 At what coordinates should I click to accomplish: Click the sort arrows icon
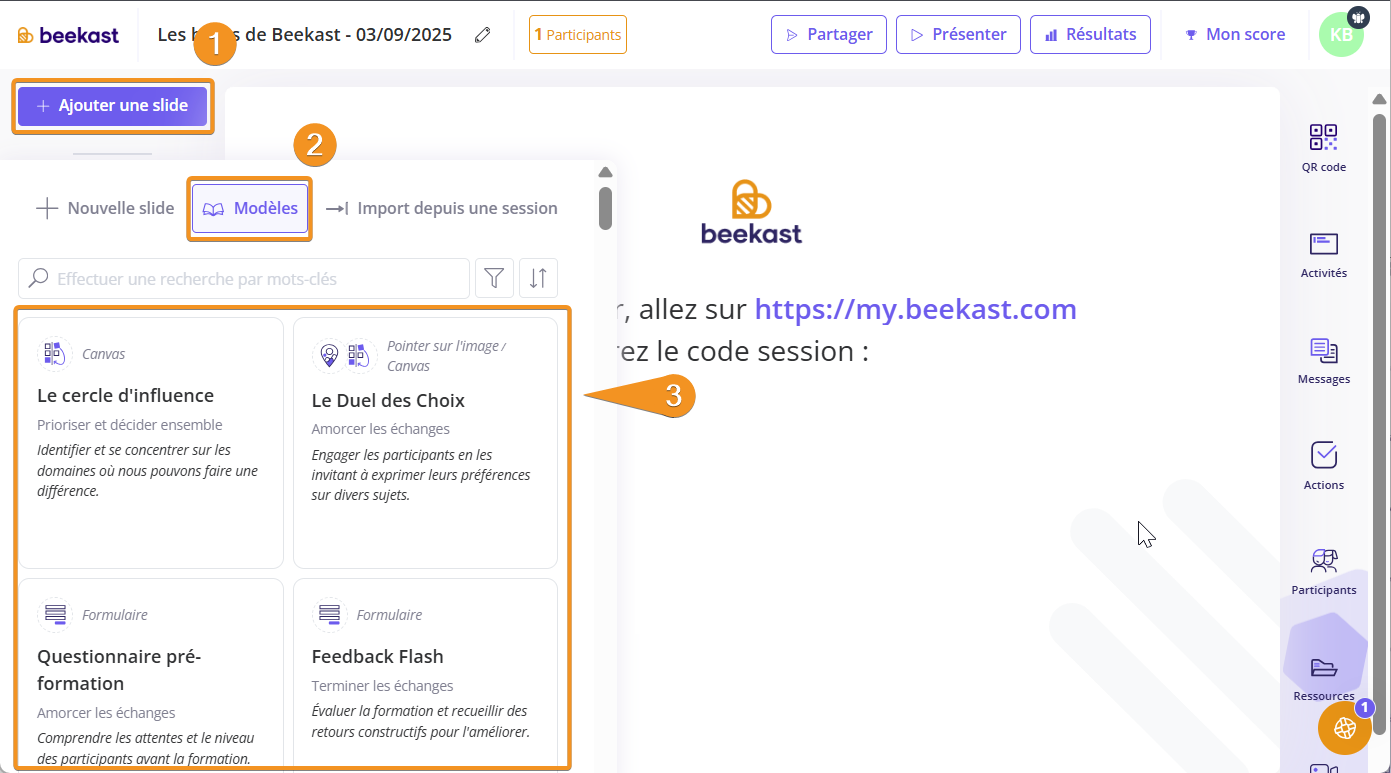[538, 278]
